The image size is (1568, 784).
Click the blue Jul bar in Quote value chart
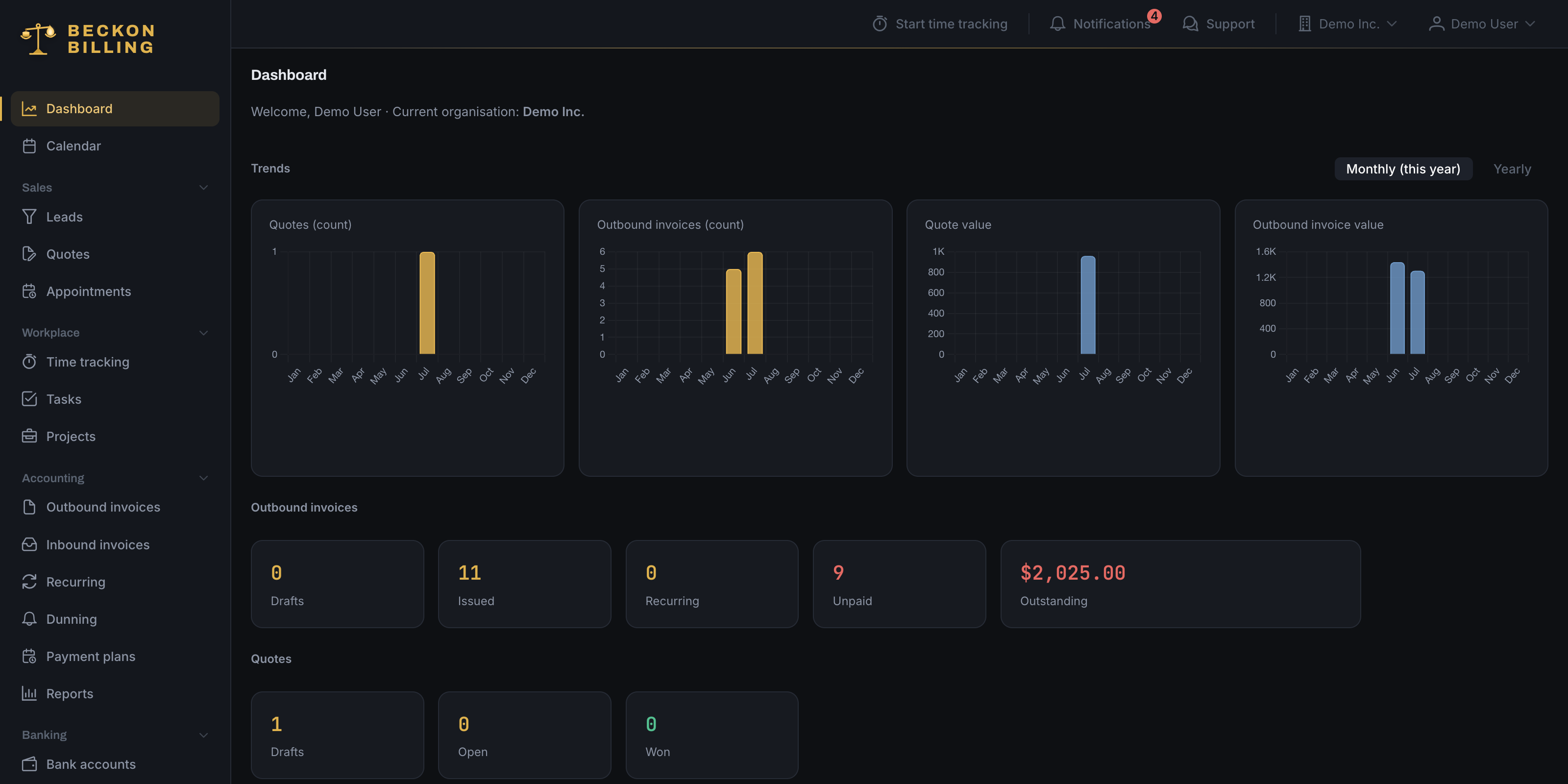[1088, 305]
